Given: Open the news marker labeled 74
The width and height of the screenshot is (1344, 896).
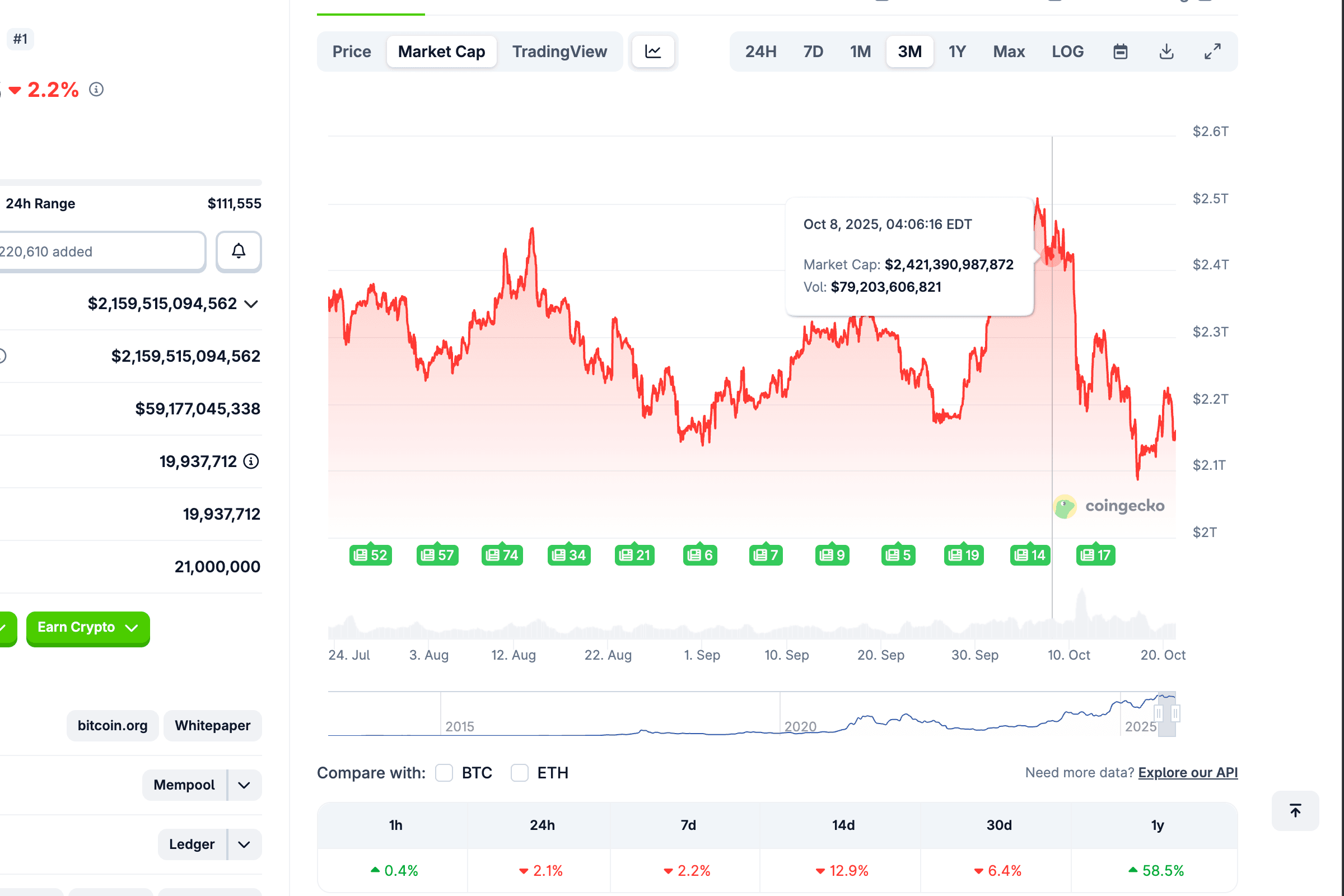Looking at the screenshot, I should (502, 555).
